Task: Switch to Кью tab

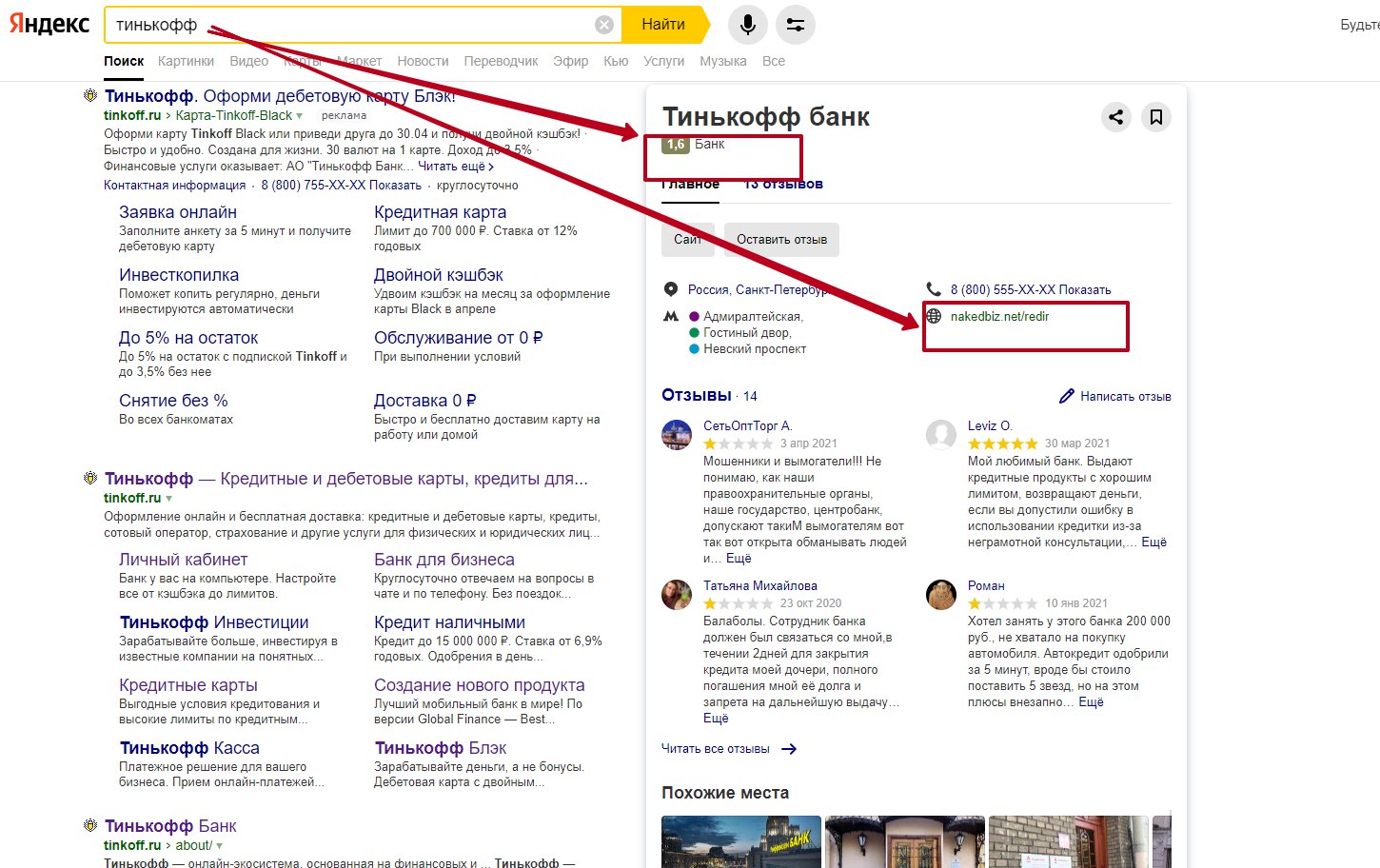Action: click(616, 61)
